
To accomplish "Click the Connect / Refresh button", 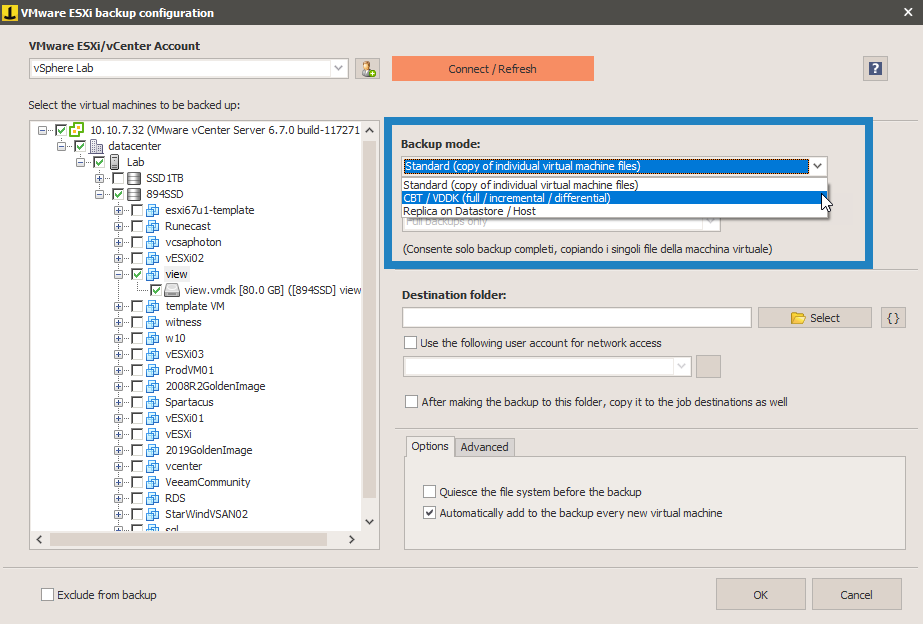I will tap(493, 69).
